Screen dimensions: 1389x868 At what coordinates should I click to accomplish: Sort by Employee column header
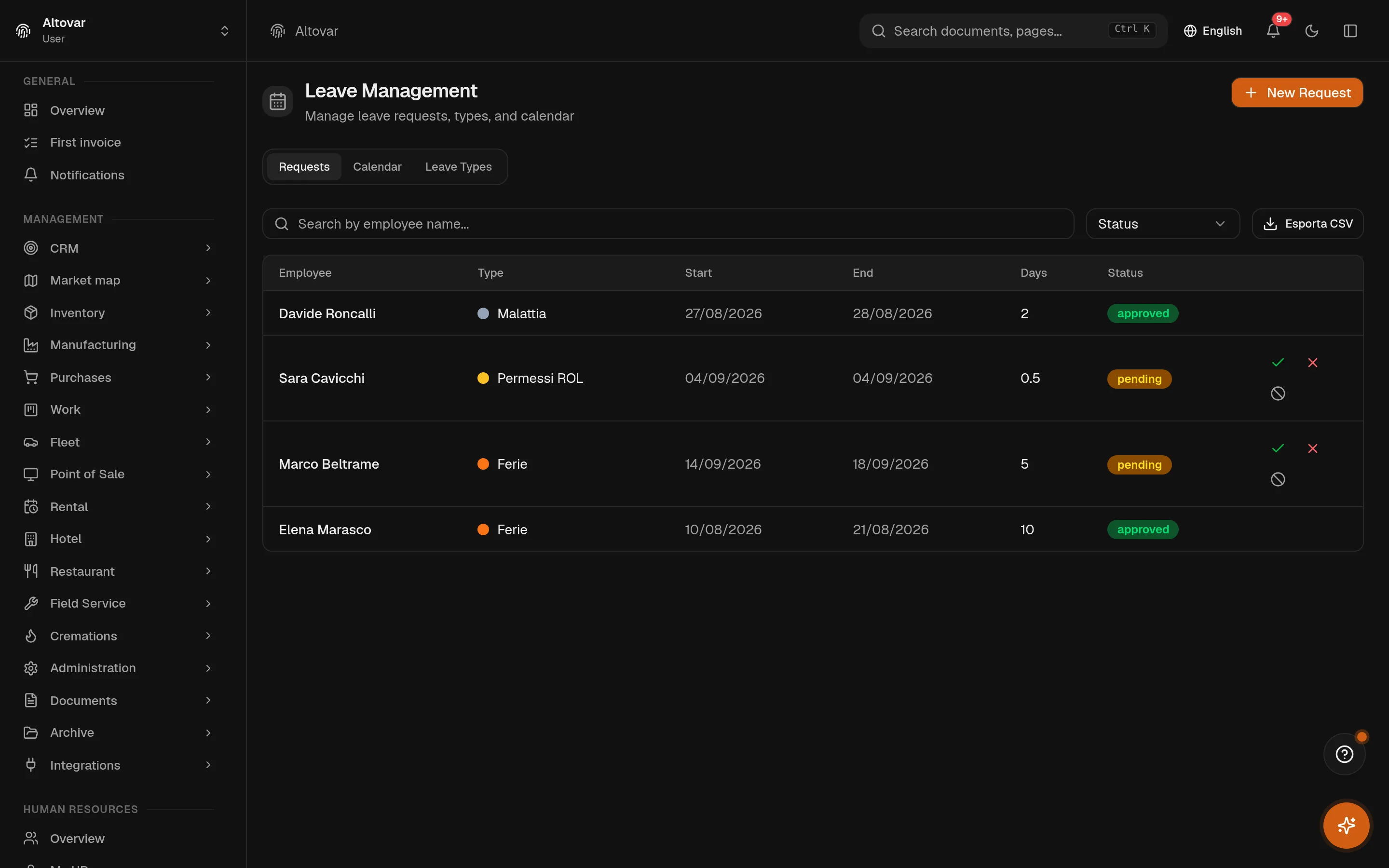305,272
